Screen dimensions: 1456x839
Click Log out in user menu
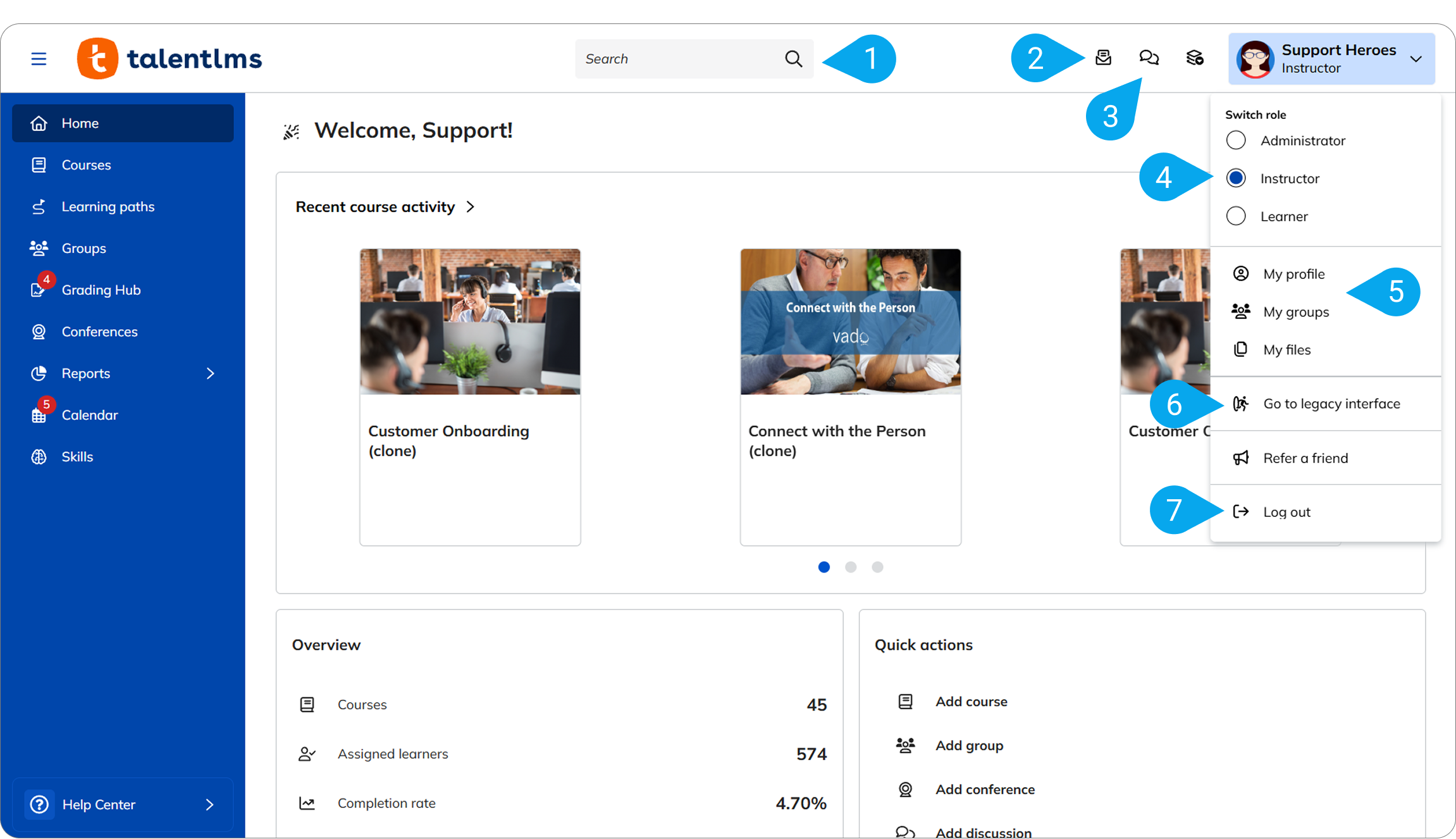pyautogui.click(x=1286, y=512)
